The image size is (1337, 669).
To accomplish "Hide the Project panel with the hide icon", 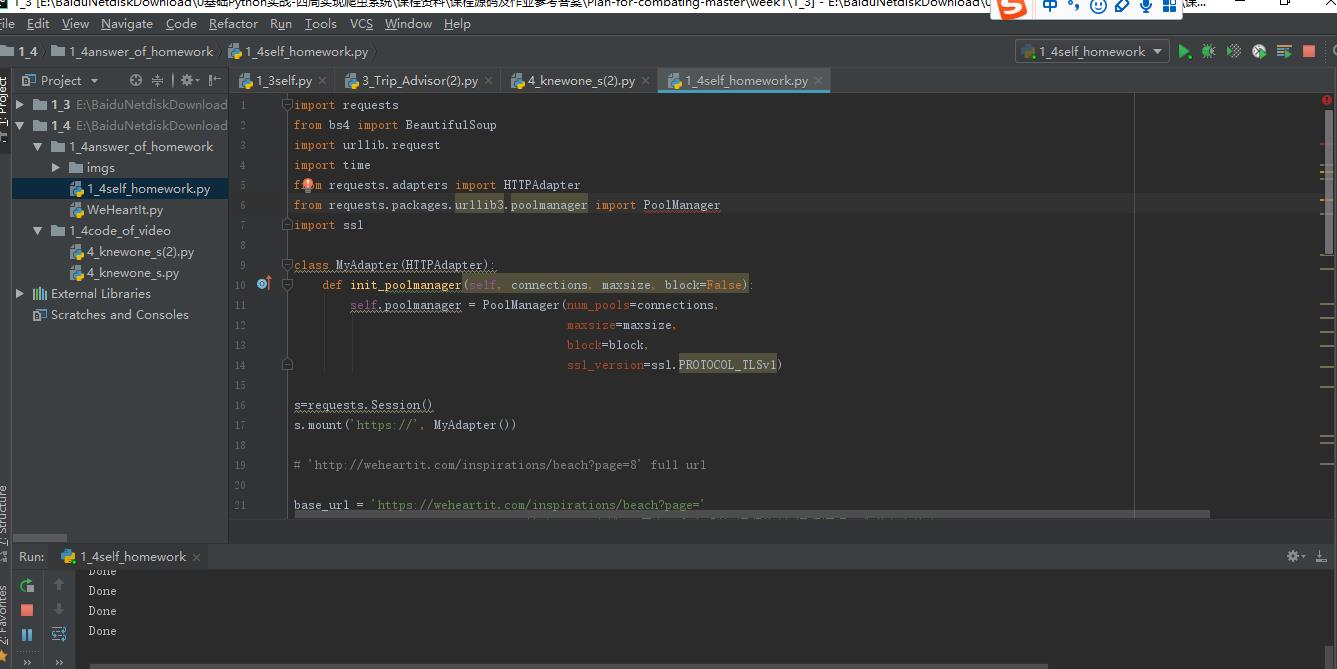I will [215, 80].
